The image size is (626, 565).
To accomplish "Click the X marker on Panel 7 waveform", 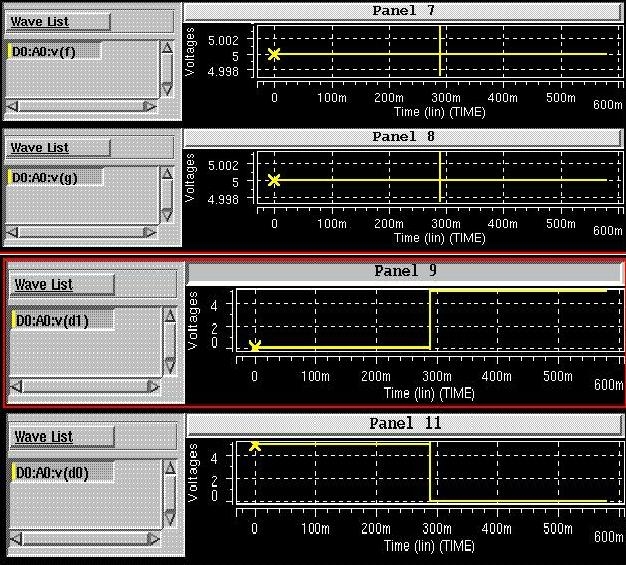I will [x=274, y=54].
